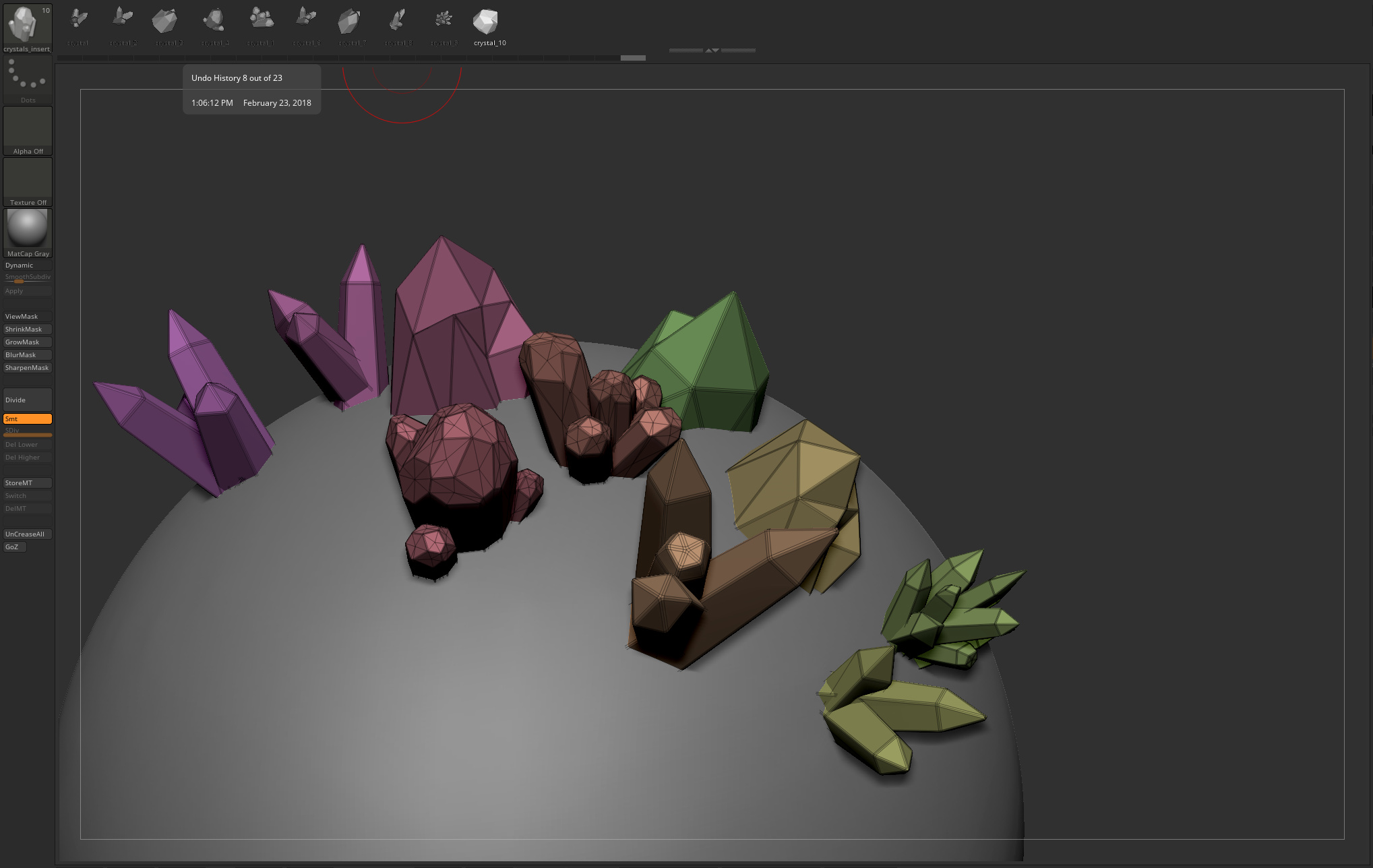Click the Divide button
This screenshot has width=1373, height=868.
coord(28,400)
